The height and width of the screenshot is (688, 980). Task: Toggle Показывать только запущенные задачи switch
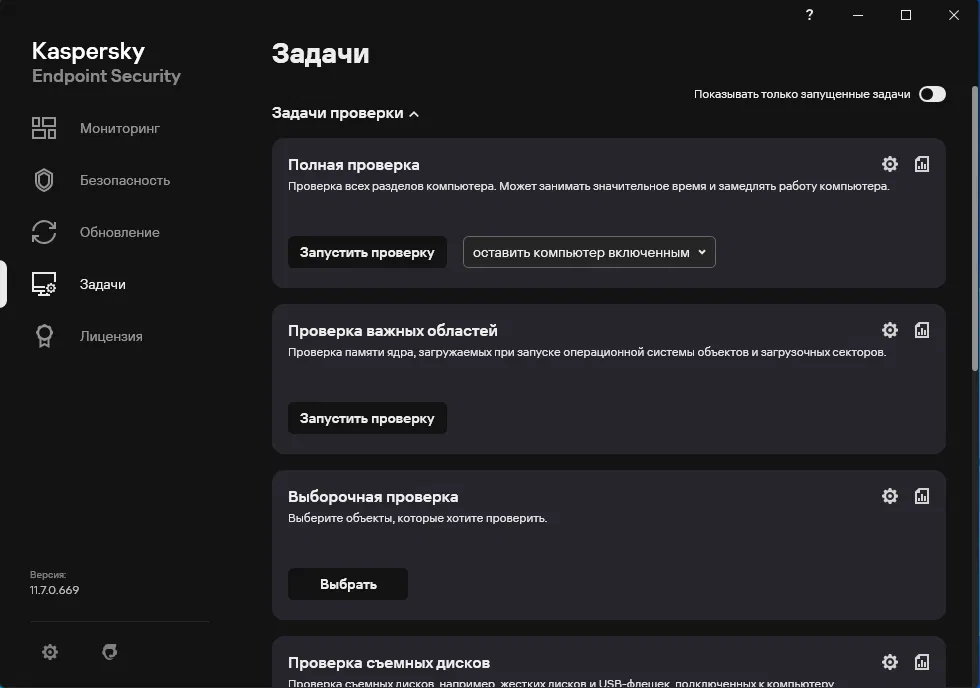(x=932, y=94)
